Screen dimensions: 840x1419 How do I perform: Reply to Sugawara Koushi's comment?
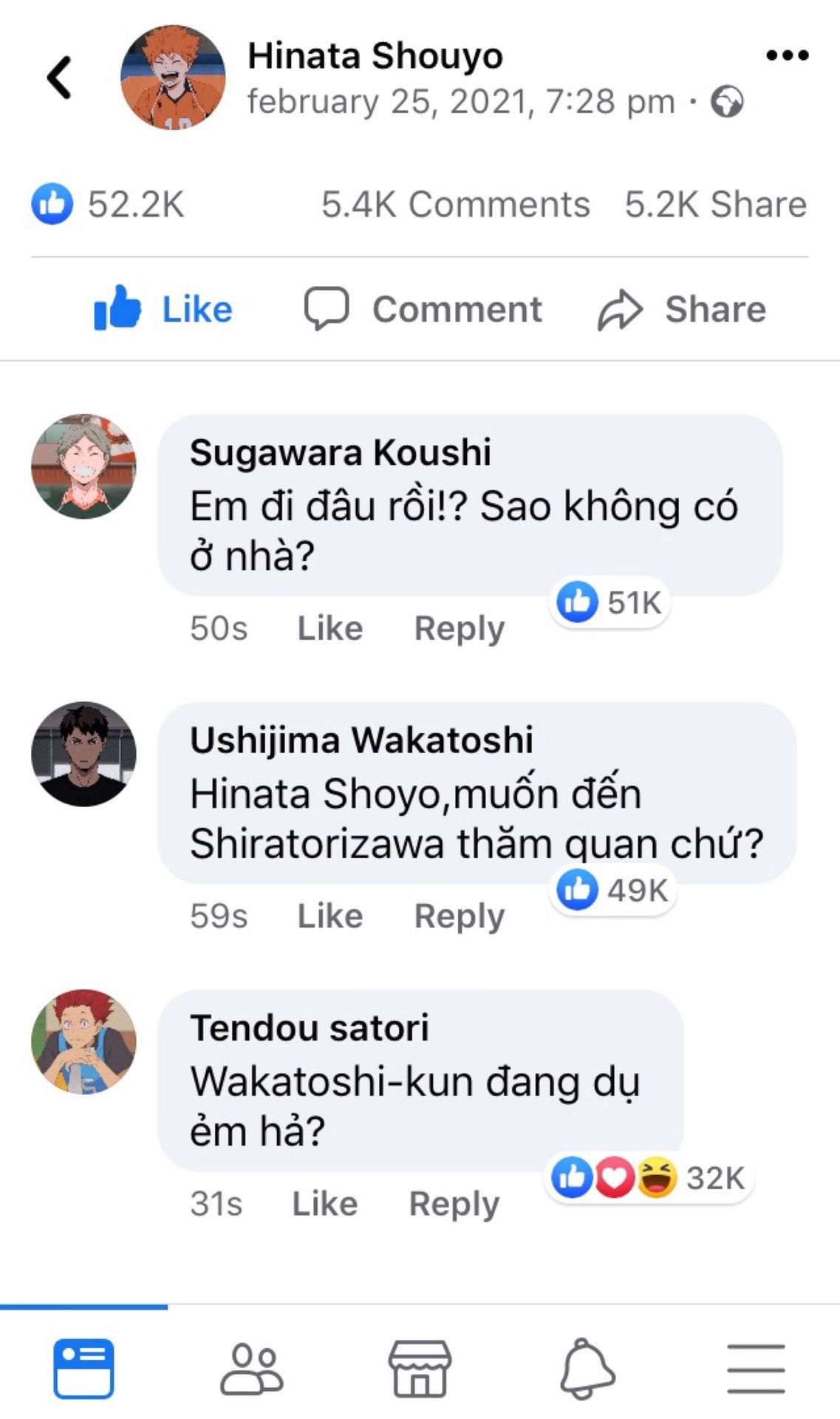pyautogui.click(x=459, y=628)
